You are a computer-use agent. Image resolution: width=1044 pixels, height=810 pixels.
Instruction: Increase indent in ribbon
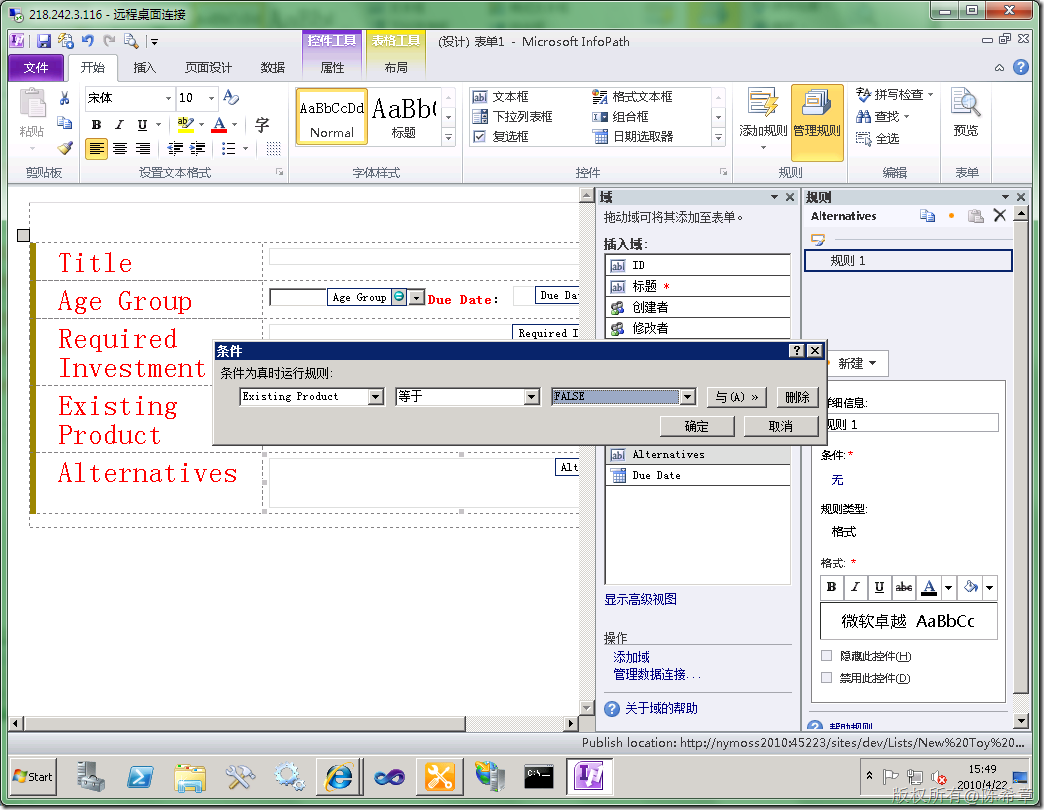pos(198,148)
